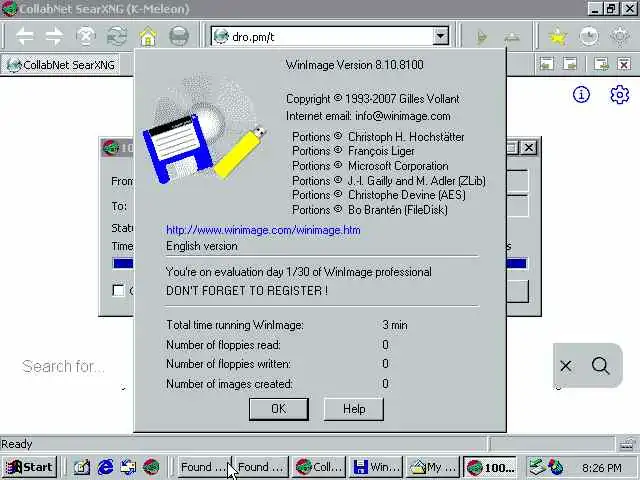Open the SearXNG preferences gear icon
The height and width of the screenshot is (480, 640).
pos(619,95)
